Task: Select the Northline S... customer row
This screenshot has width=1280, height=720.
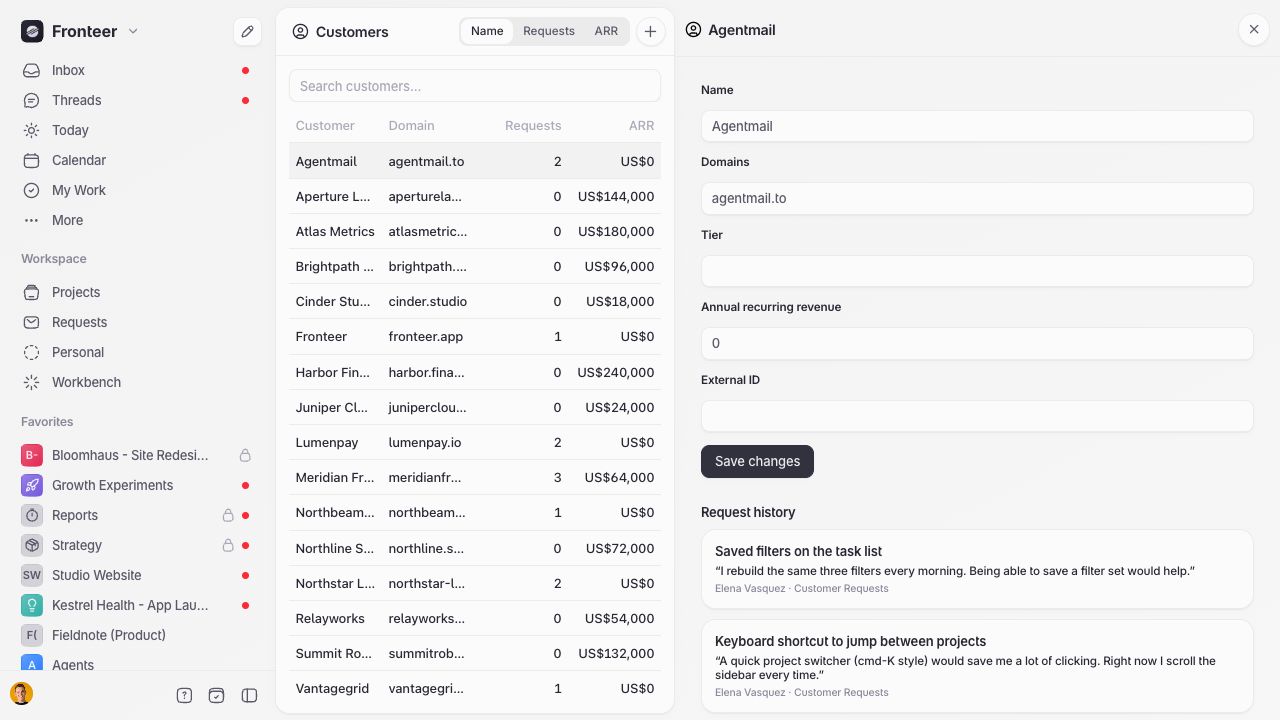Action: (x=475, y=548)
